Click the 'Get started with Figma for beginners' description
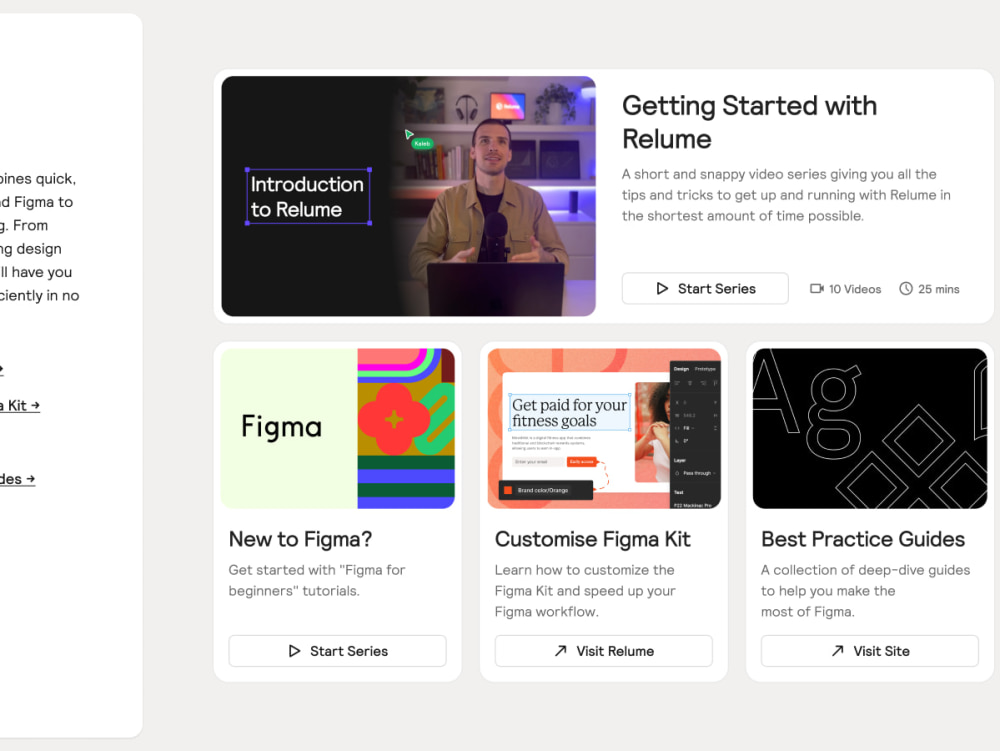Image resolution: width=1000 pixels, height=751 pixels. tap(317, 580)
